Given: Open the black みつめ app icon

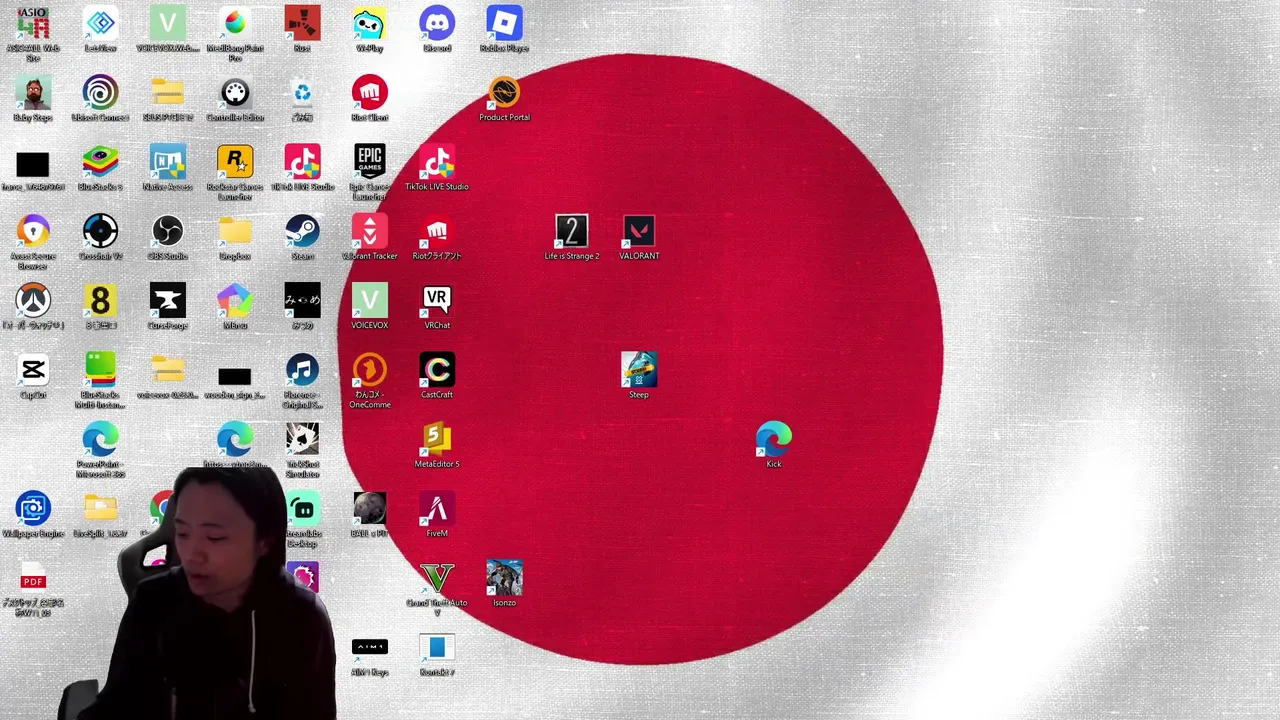Looking at the screenshot, I should tap(302, 300).
